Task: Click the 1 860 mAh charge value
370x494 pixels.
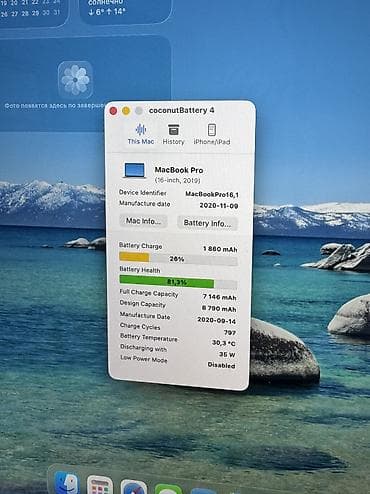Action: click(220, 249)
